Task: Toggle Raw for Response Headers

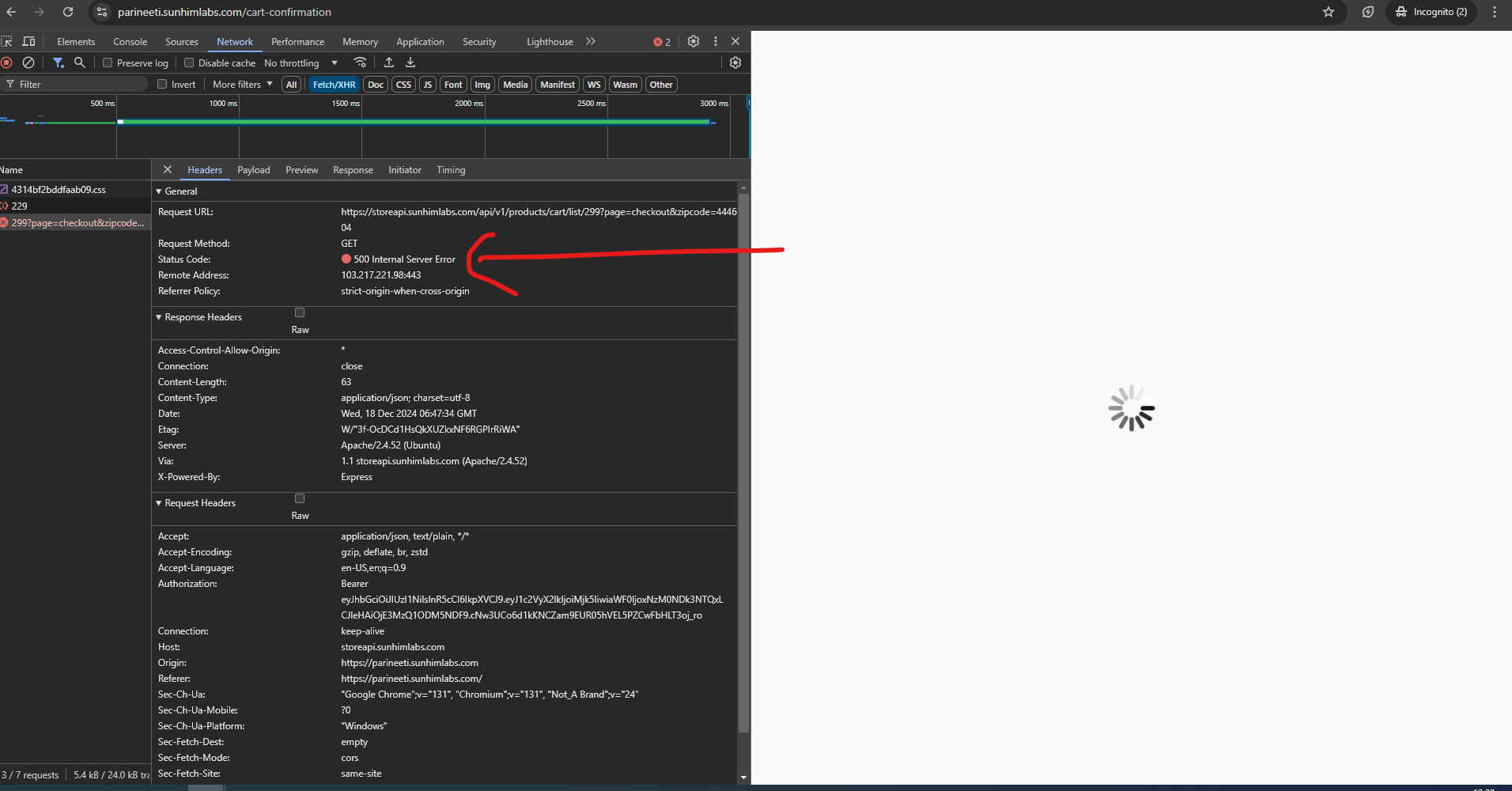Action: 300,312
